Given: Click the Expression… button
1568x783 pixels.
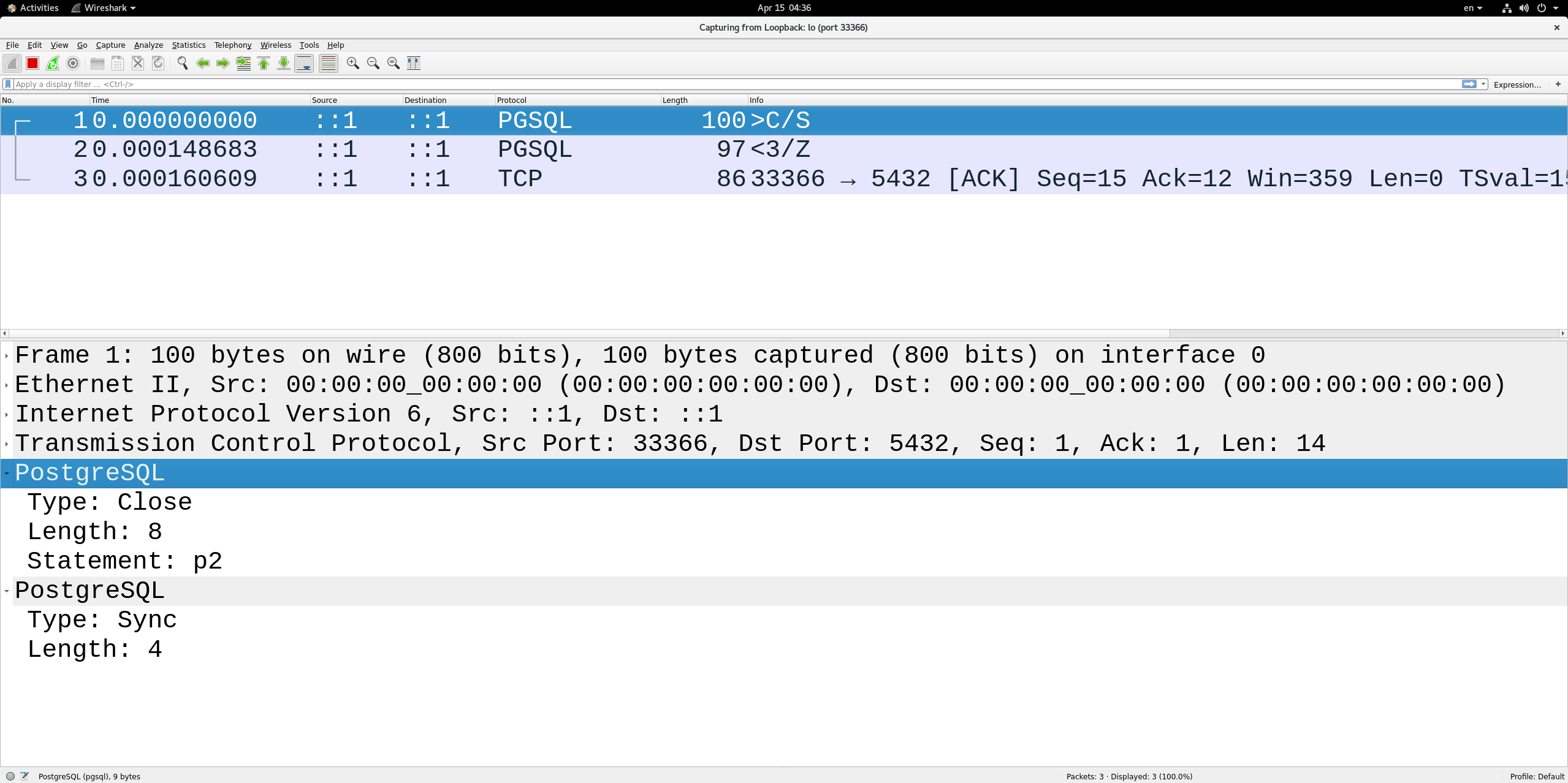Looking at the screenshot, I should pos(1517,85).
